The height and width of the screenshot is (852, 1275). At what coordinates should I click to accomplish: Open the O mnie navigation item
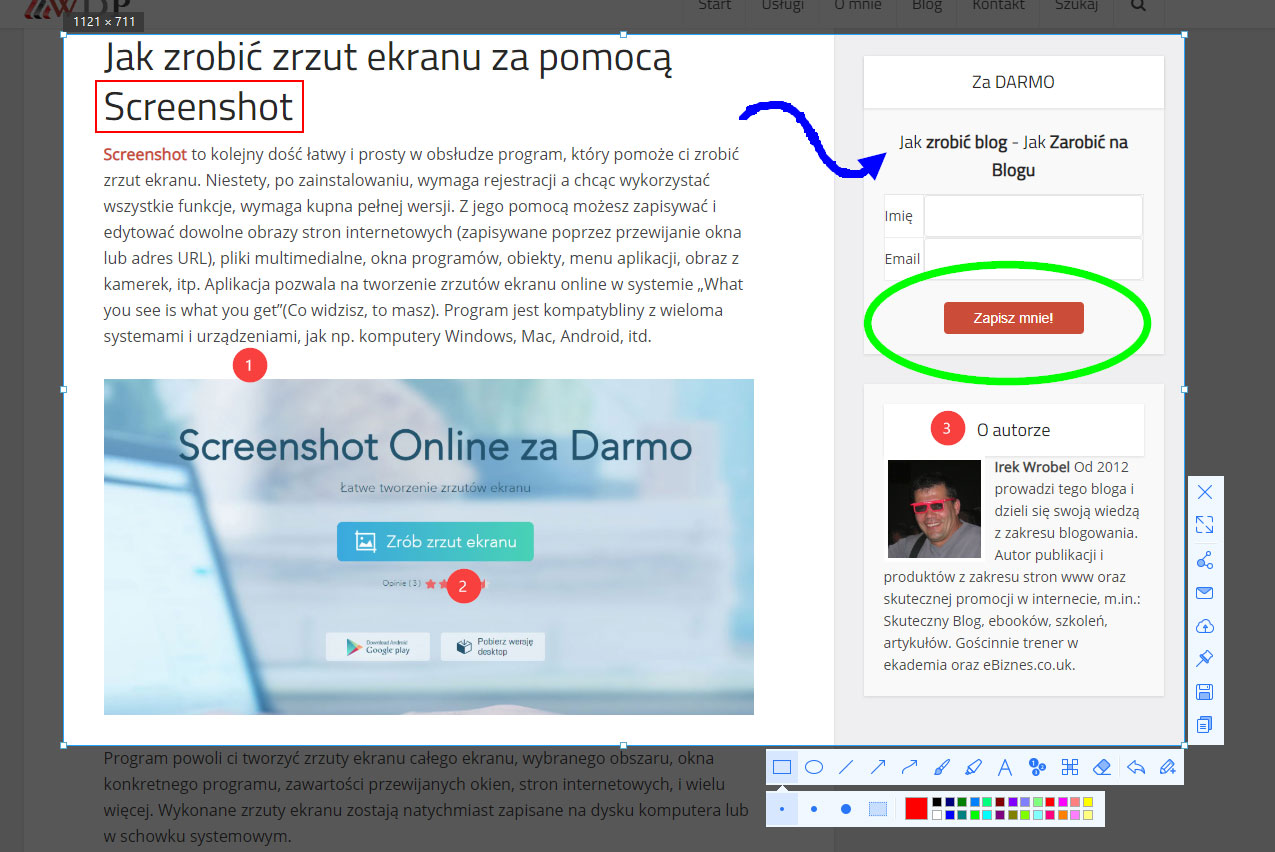point(858,5)
